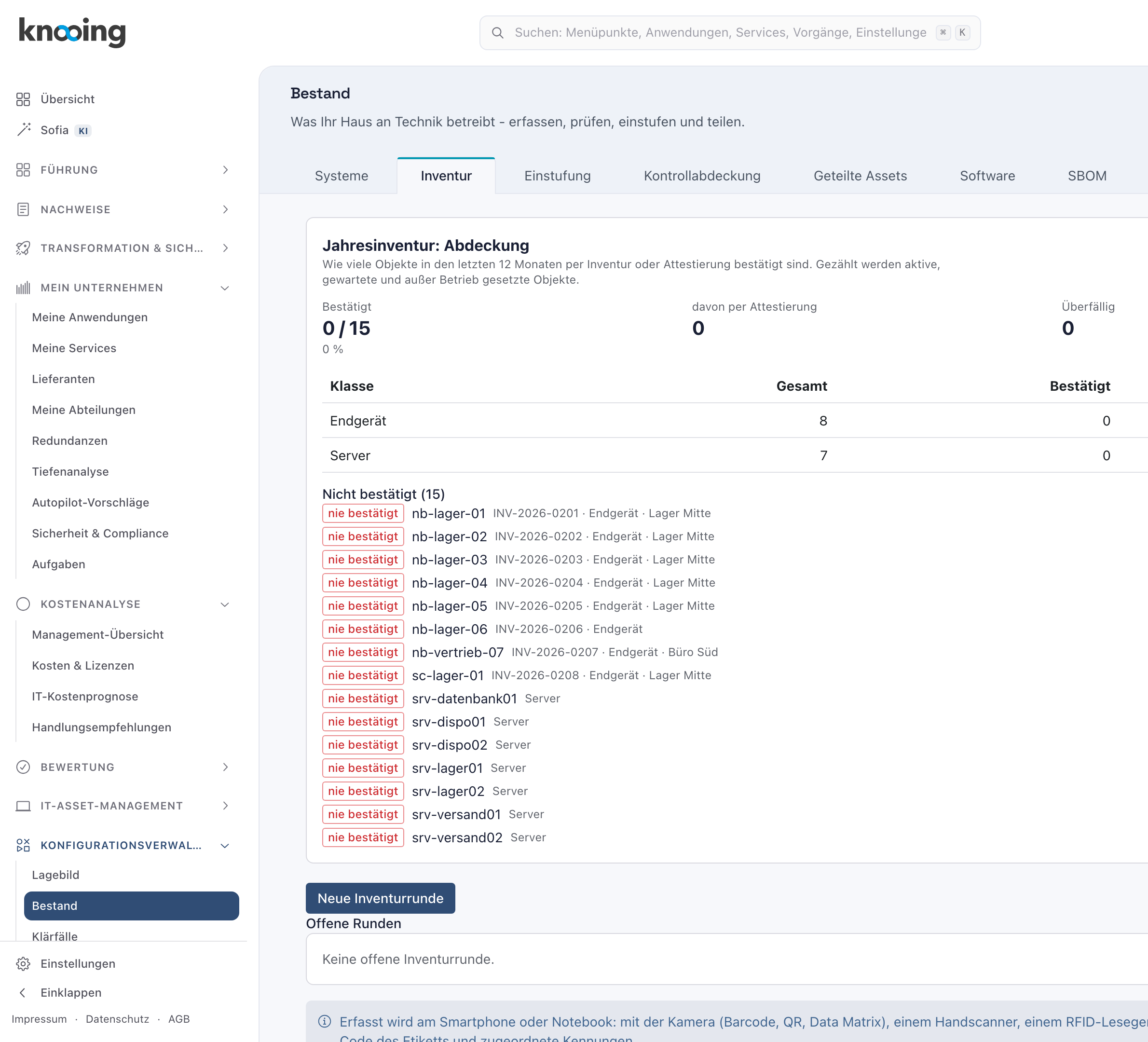Screen dimensions: 1148x1042
Task: Click the Mein Unternehmen bars icon
Action: tap(23, 288)
